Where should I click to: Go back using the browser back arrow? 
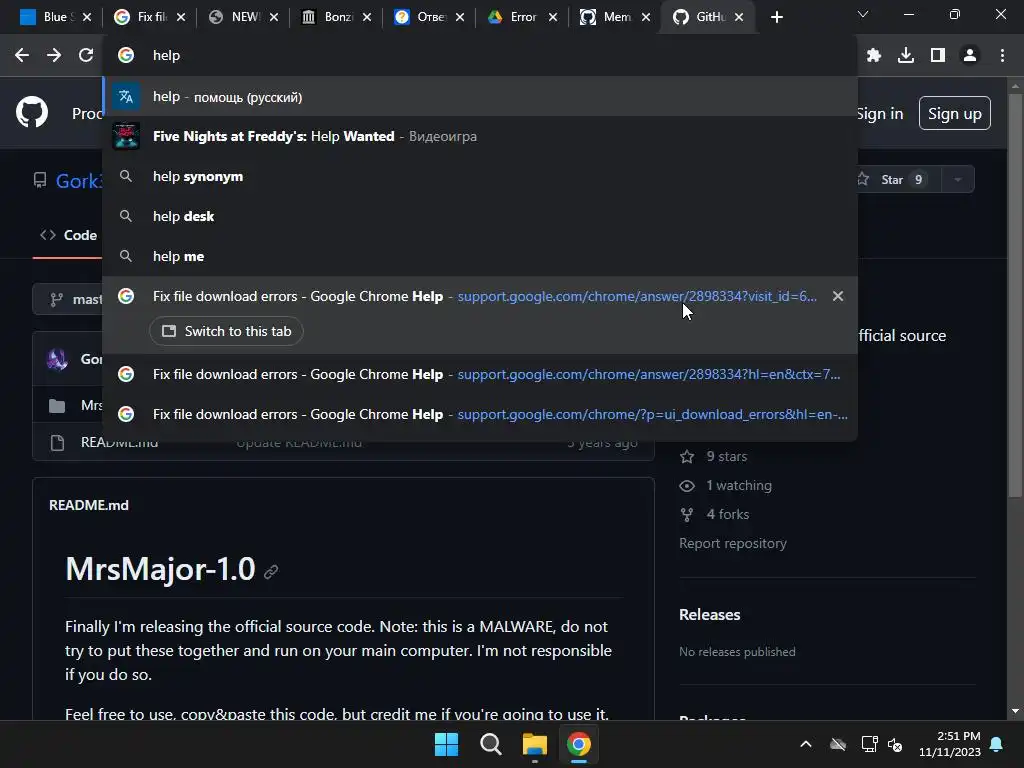(22, 56)
